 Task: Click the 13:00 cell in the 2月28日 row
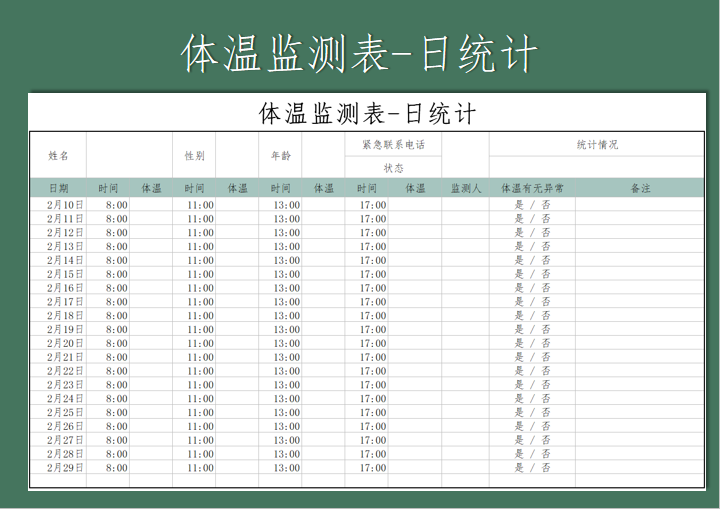(281, 453)
